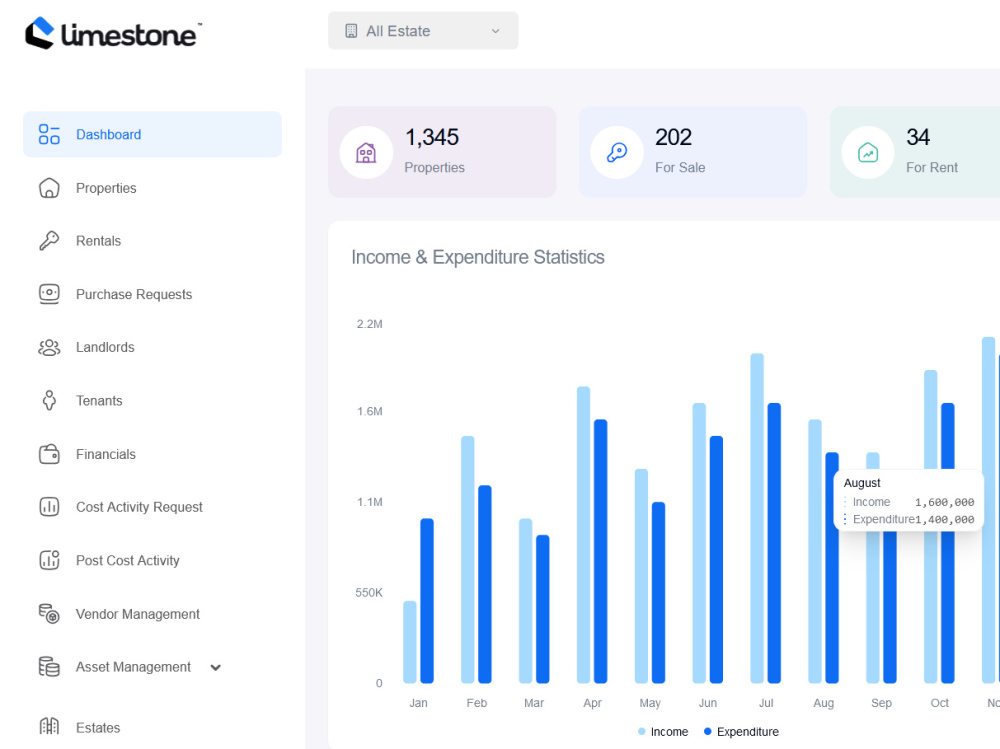Click the Post Cost Activity icon
Viewport: 1000px width, 749px height.
pos(49,560)
